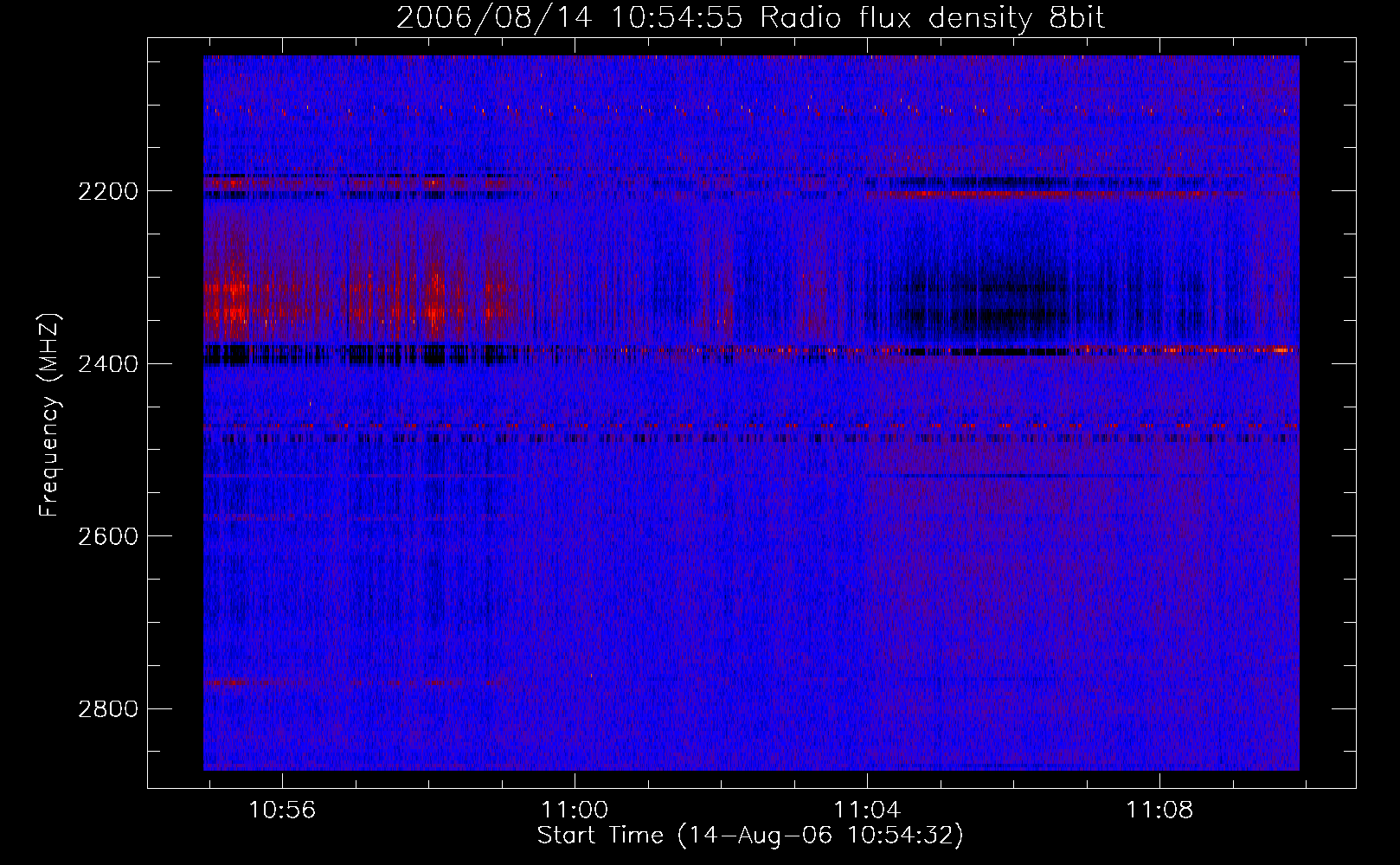Click the 2200 frequency tick label
The image size is (1400, 865).
pos(108,191)
